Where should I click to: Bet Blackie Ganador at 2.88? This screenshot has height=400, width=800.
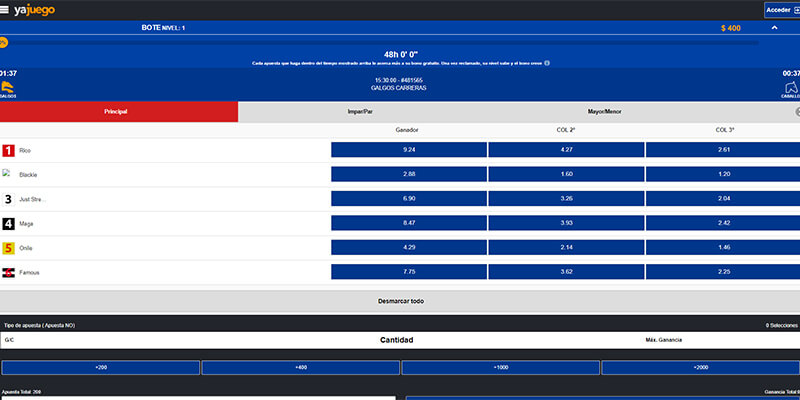click(x=409, y=174)
